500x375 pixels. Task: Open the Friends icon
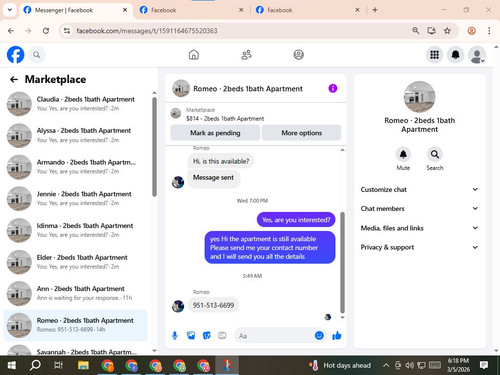[x=246, y=55]
